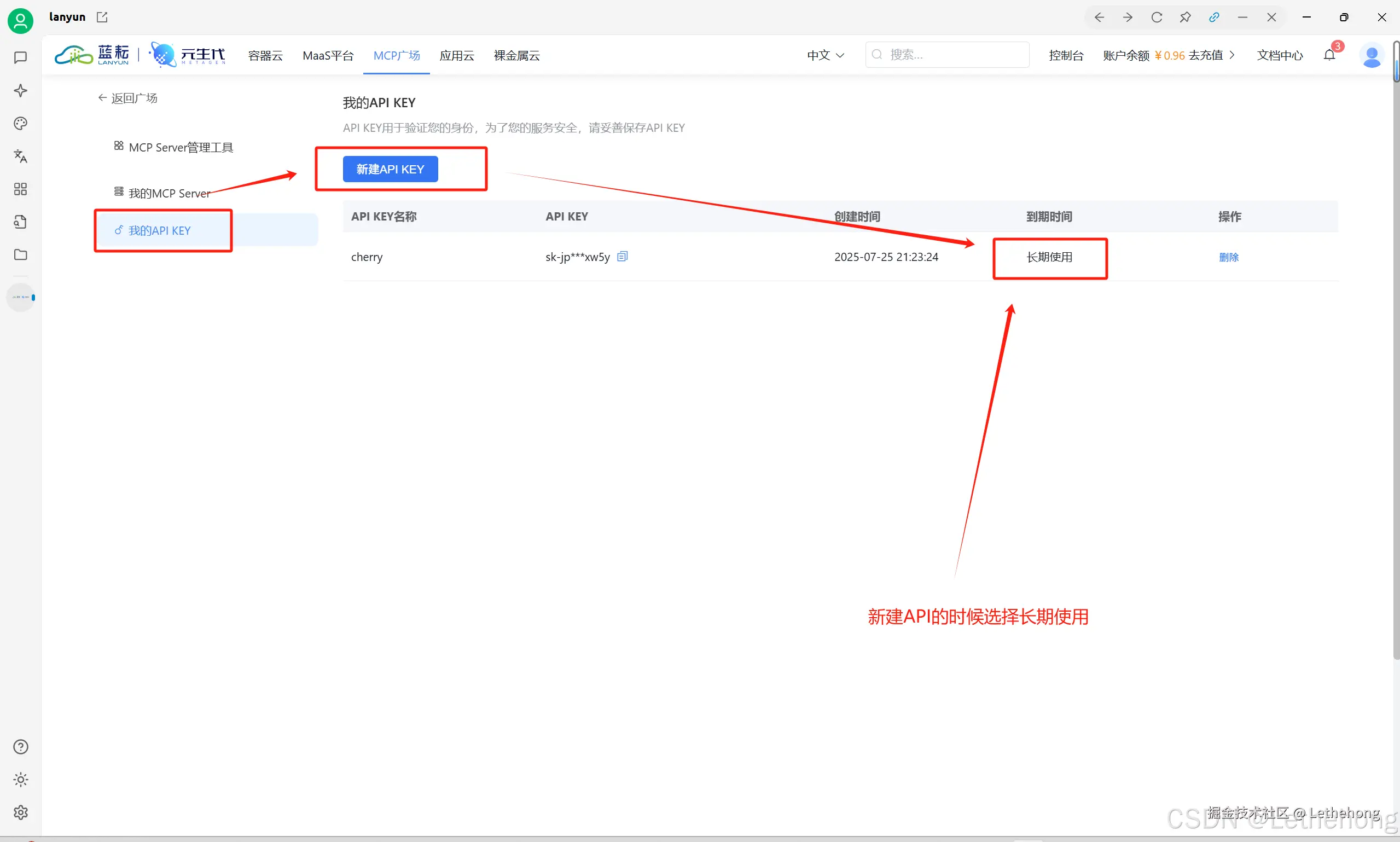Open the notification bell with badge 3
The width and height of the screenshot is (1400, 842).
pos(1328,55)
